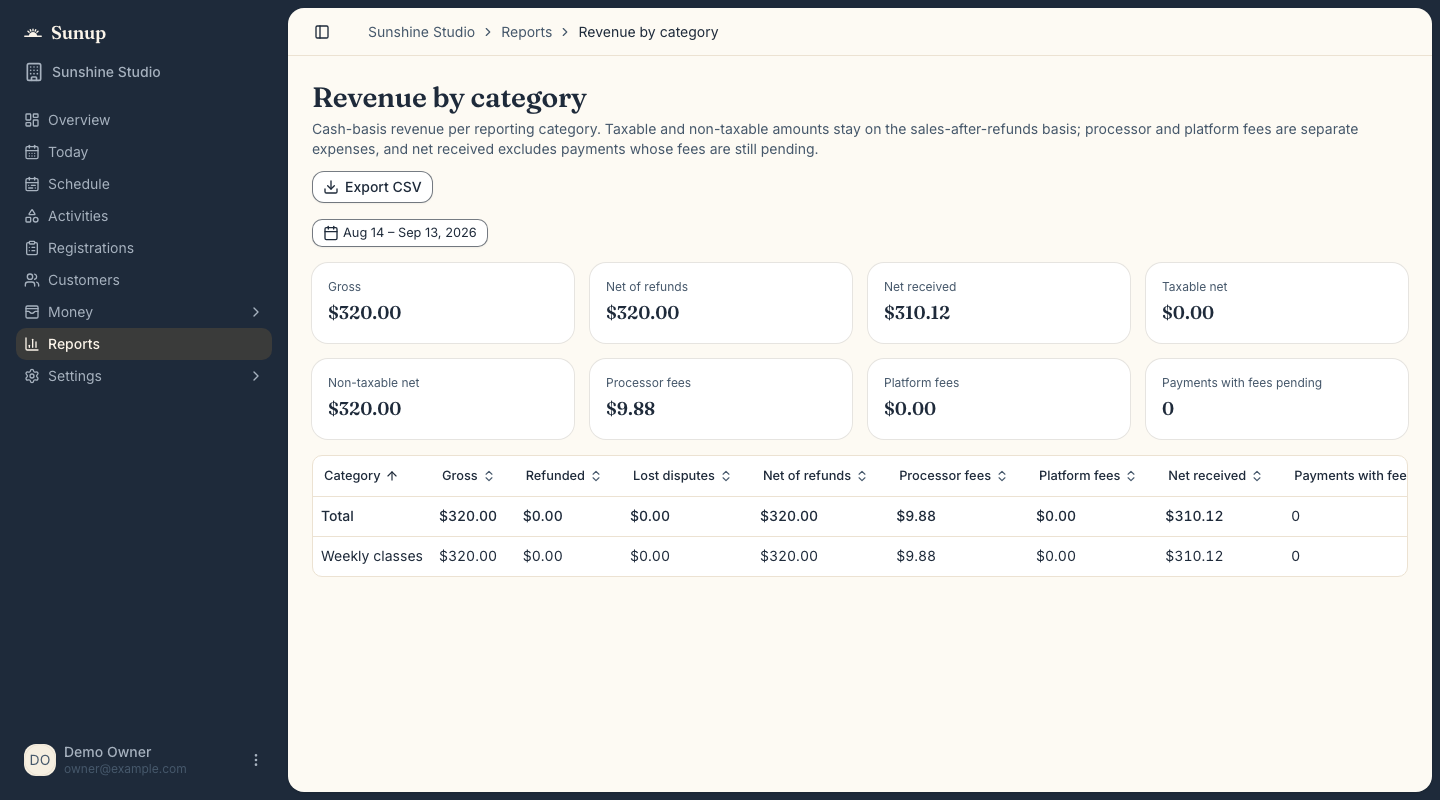Open the Sunshine Studio workspace switcher

[144, 72]
